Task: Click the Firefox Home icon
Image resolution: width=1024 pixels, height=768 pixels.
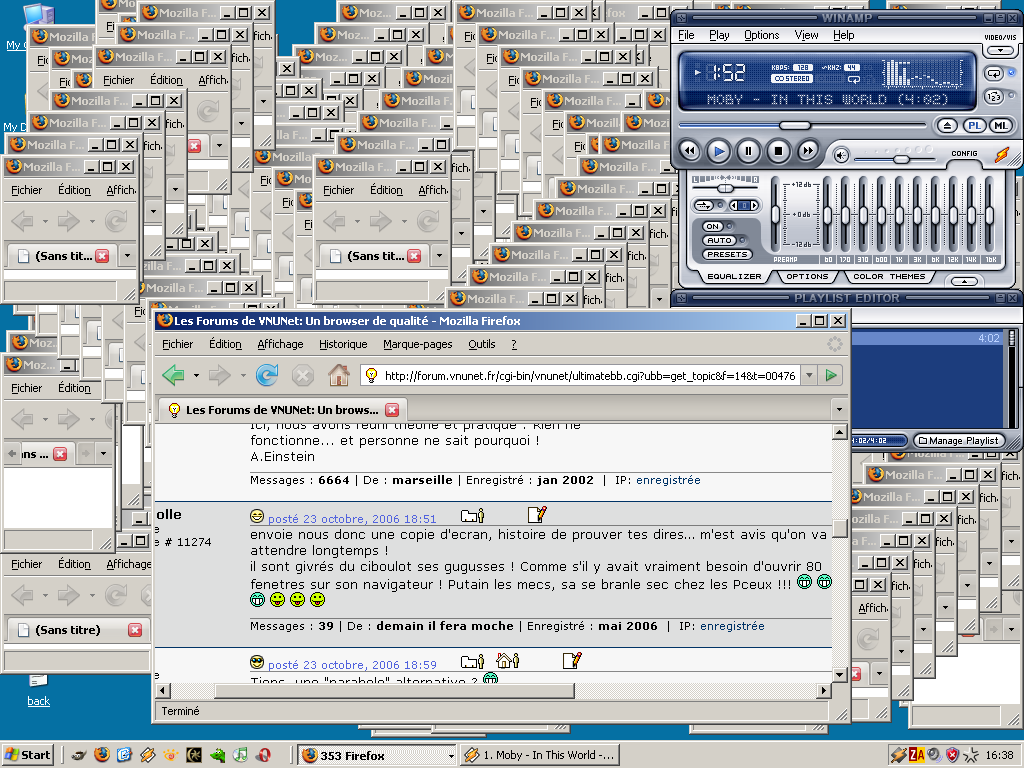Action: [x=338, y=376]
